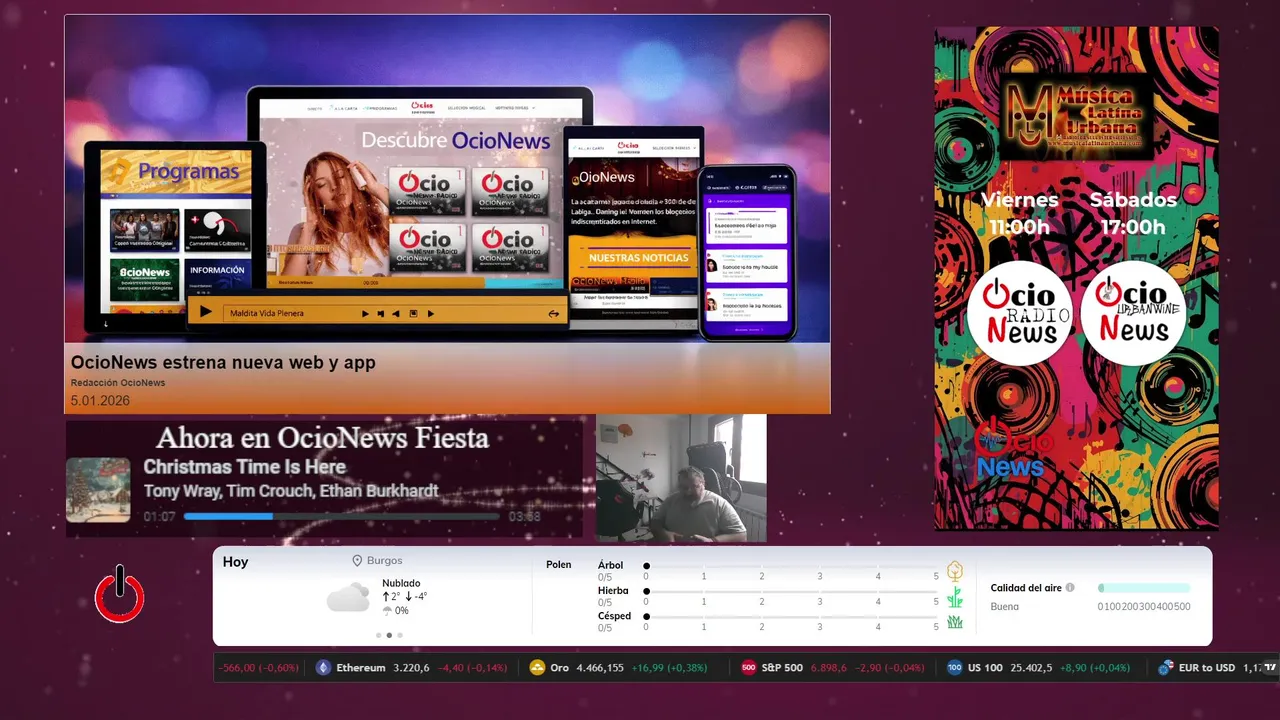Click the date 5.01.2026
Image resolution: width=1280 pixels, height=720 pixels.
click(100, 401)
